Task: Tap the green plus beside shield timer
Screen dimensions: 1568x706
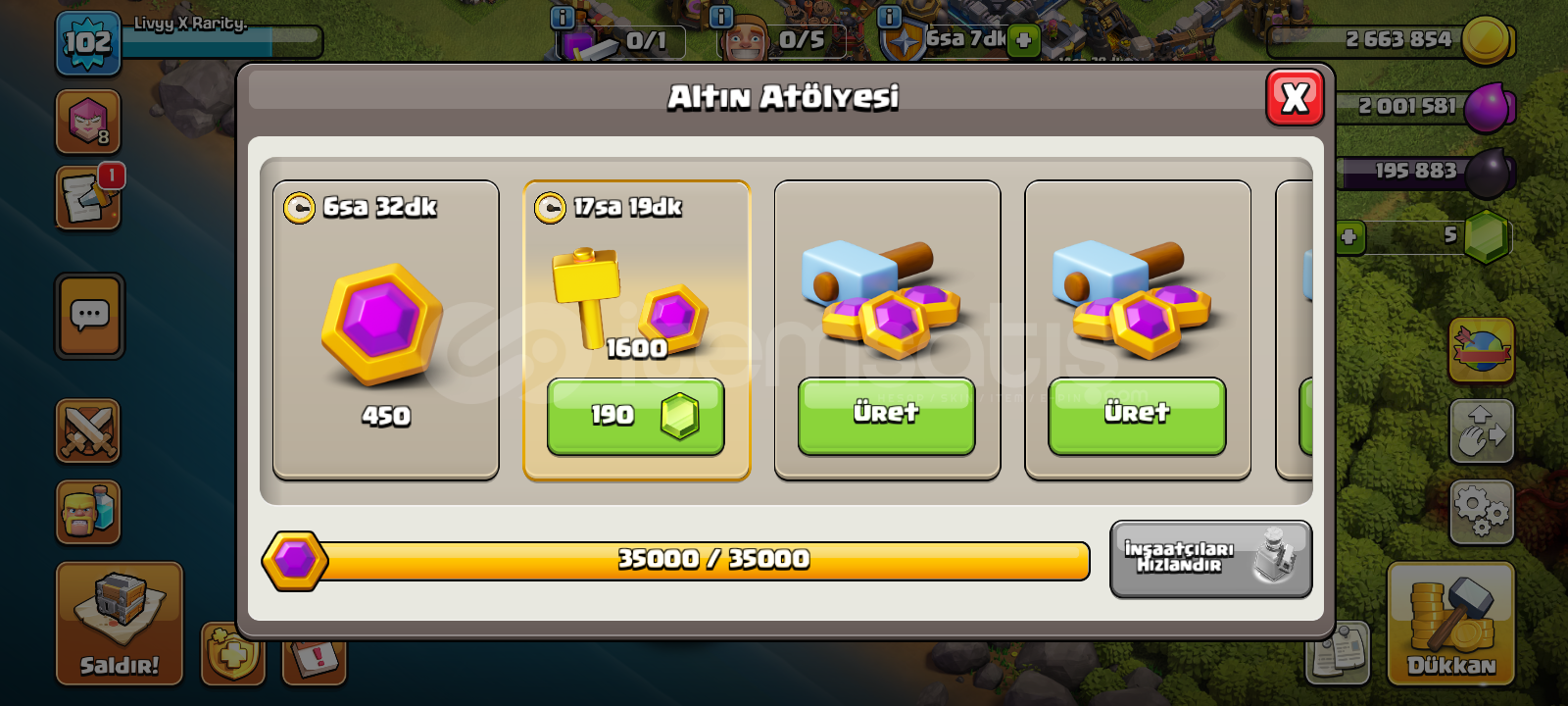Action: 1023,40
